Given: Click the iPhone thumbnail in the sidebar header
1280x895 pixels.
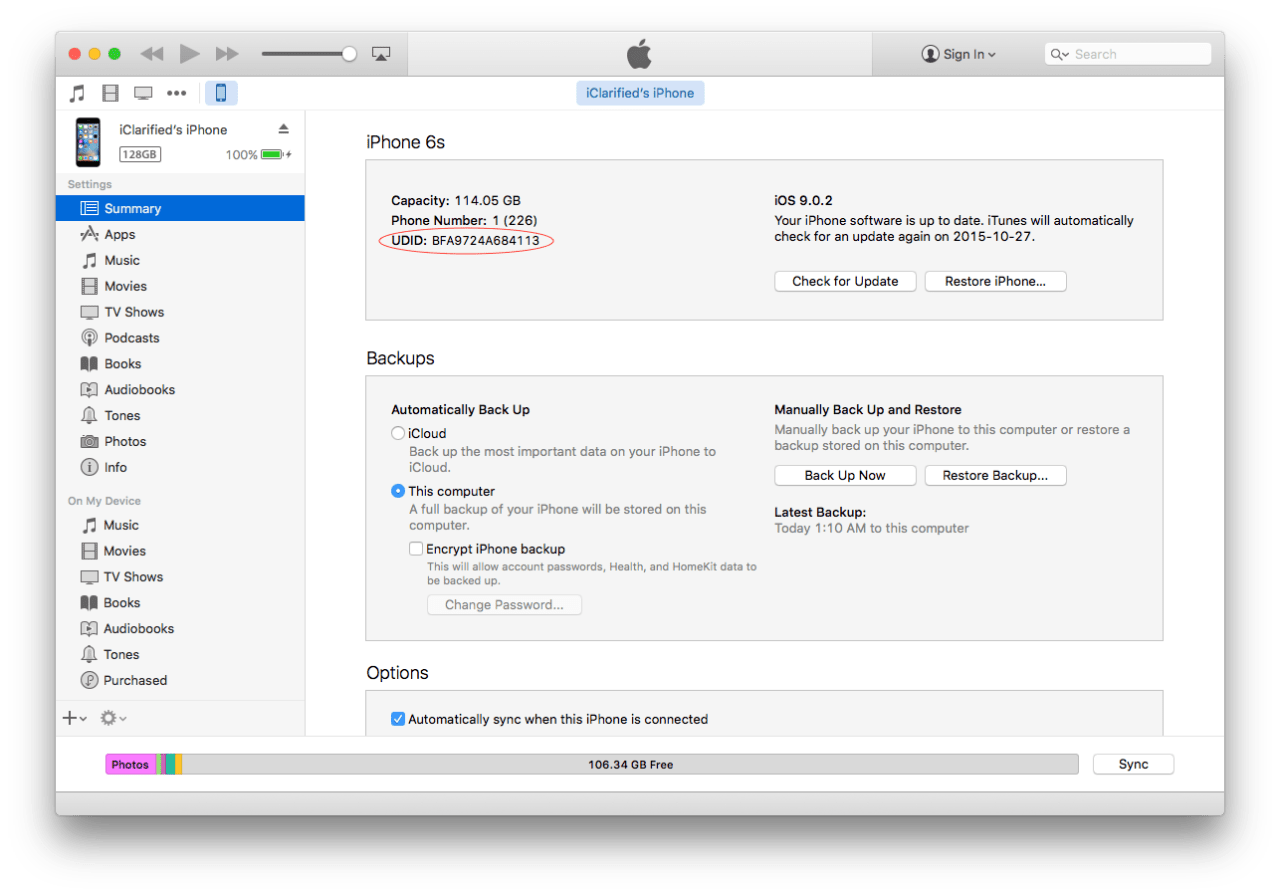Looking at the screenshot, I should pos(87,142).
